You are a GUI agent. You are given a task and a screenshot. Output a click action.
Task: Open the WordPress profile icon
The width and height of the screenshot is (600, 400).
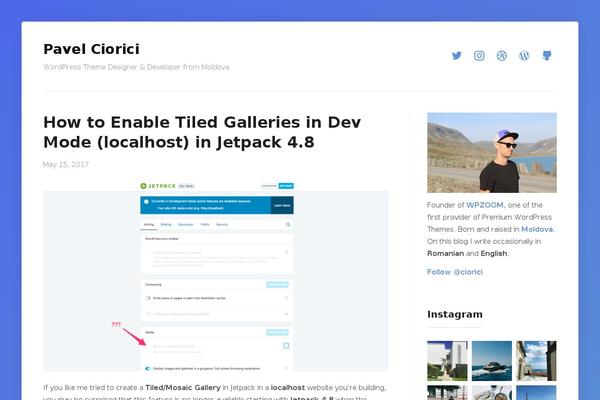pos(524,56)
